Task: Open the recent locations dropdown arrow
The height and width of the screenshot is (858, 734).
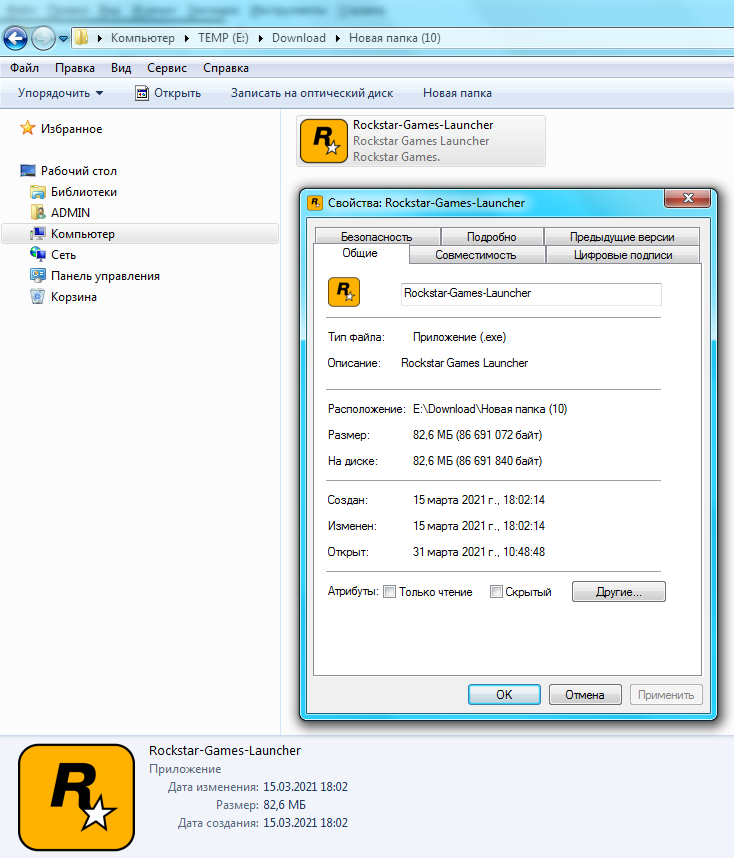Action: (x=63, y=39)
